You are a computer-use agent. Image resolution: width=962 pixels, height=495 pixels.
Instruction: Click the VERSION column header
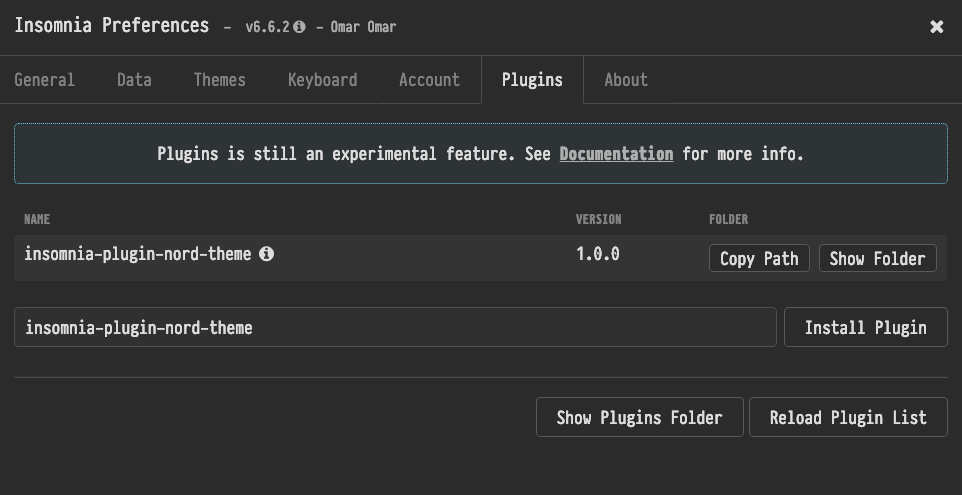[598, 219]
